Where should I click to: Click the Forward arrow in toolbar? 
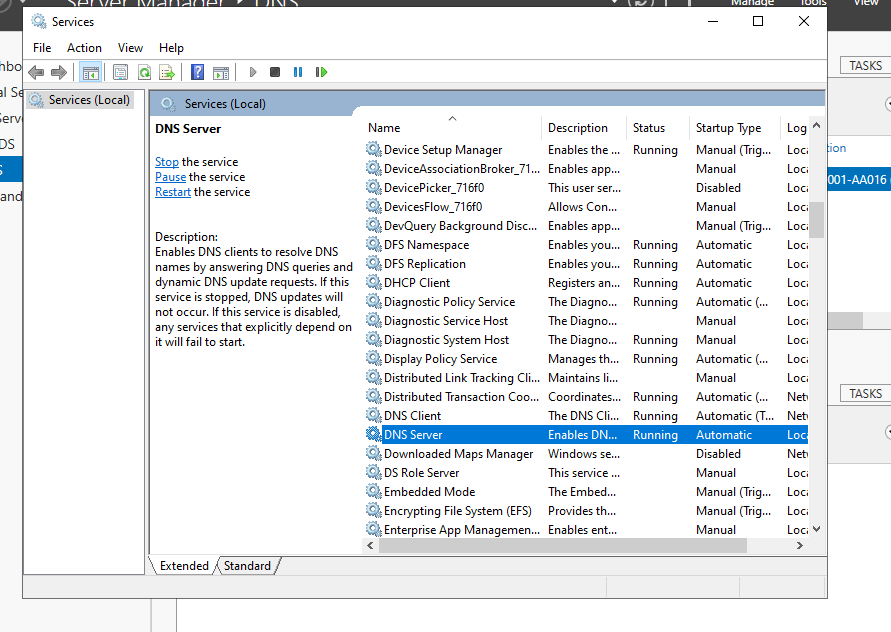pyautogui.click(x=59, y=72)
